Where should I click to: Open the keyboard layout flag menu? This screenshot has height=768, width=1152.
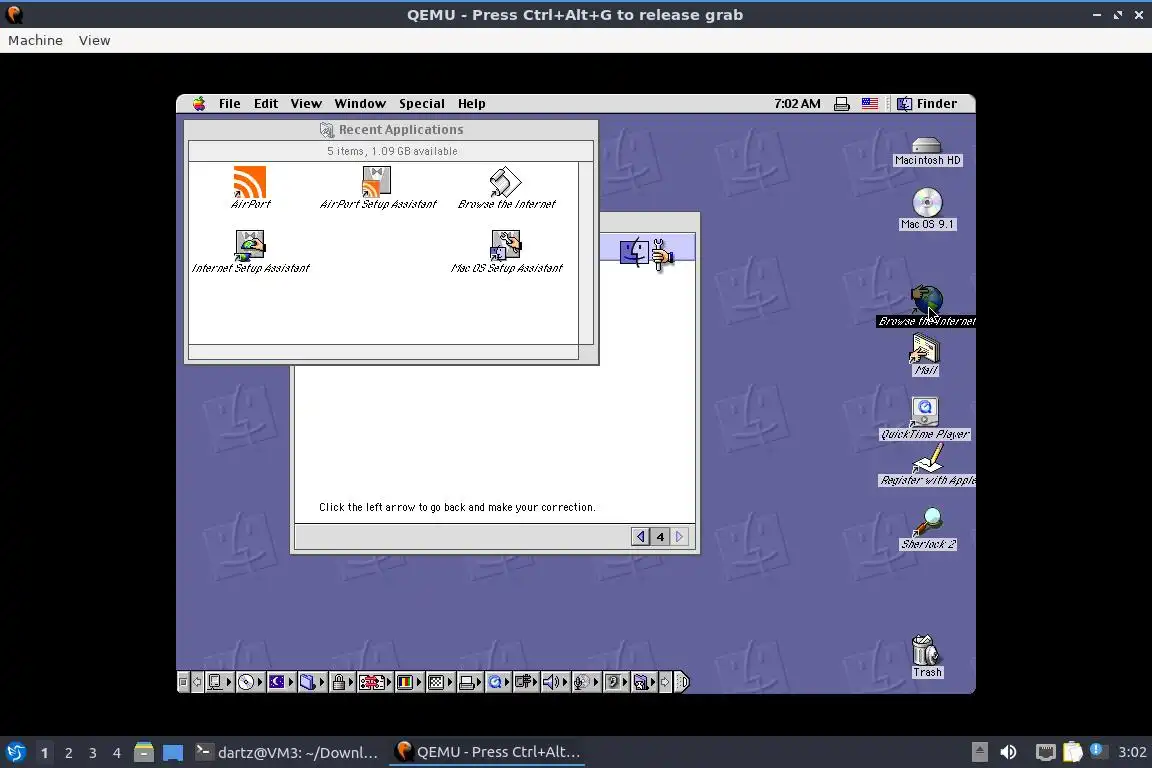(870, 104)
